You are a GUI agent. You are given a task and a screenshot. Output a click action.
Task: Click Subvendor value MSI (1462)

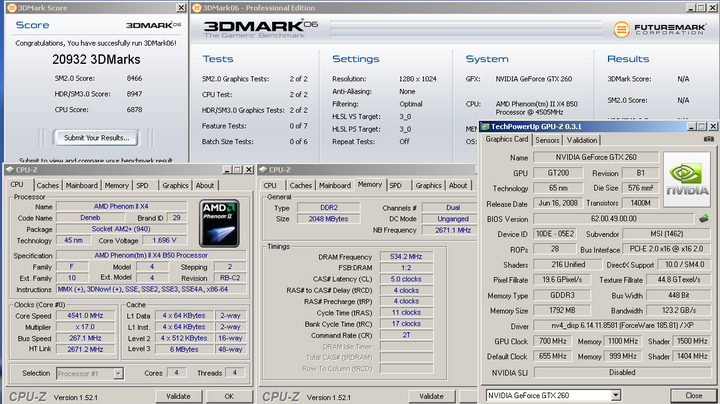[666, 234]
